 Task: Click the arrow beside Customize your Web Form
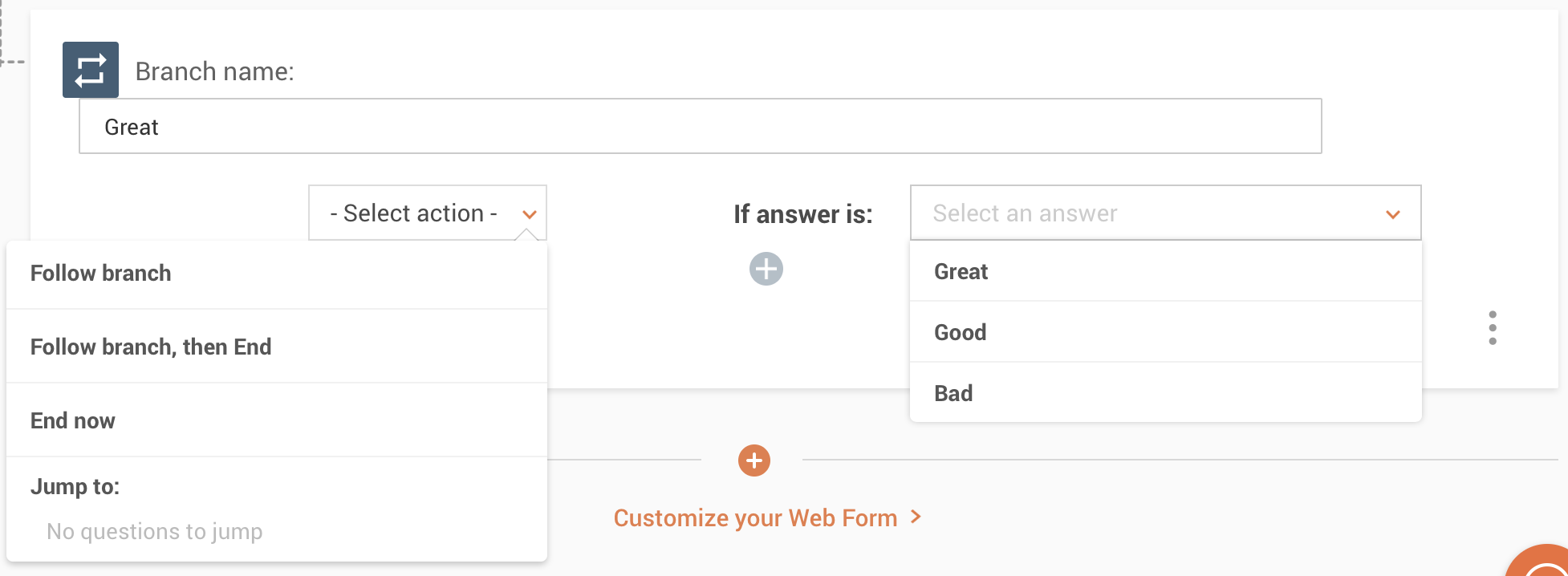[916, 517]
